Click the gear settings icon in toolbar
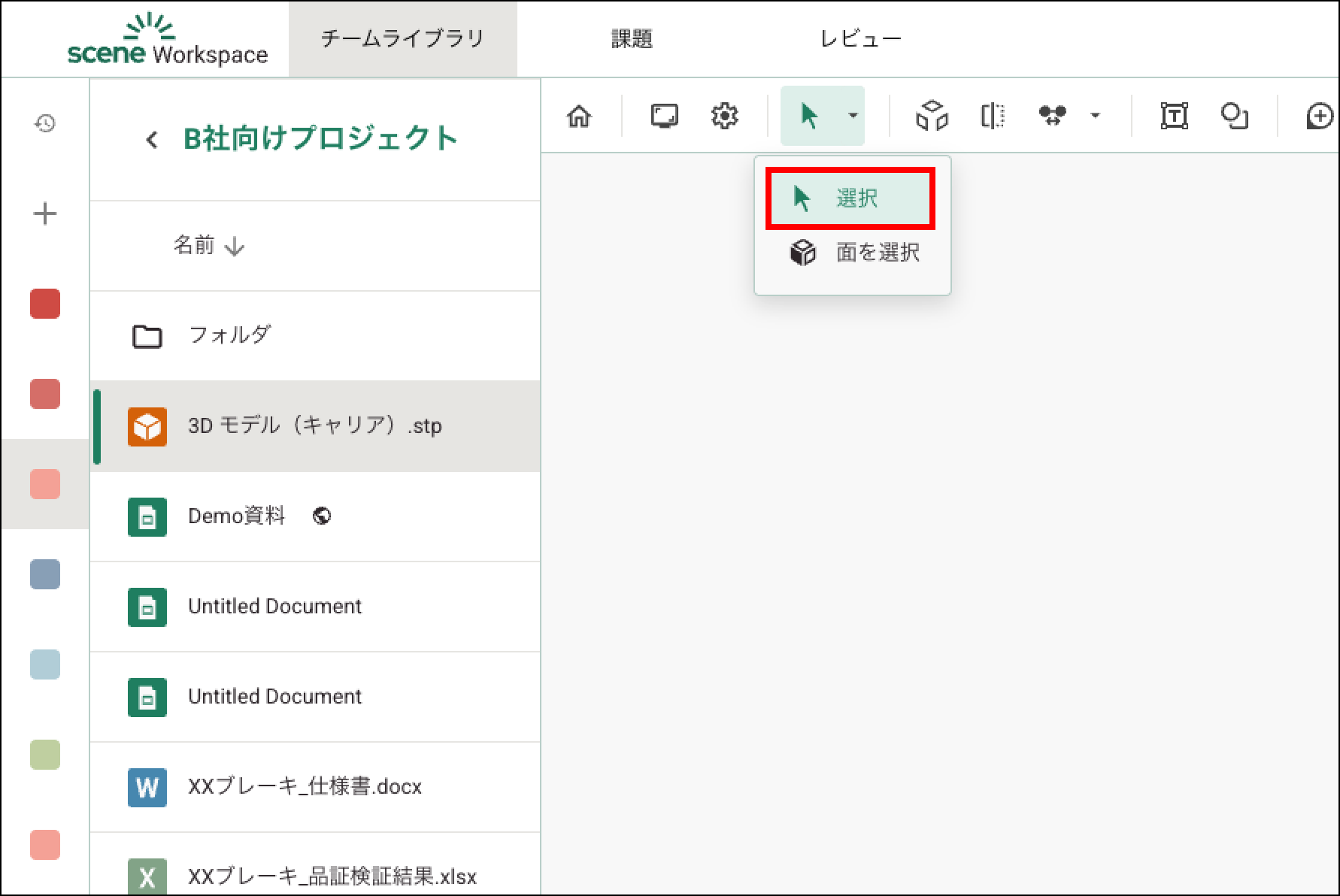This screenshot has width=1340, height=896. coord(724,117)
